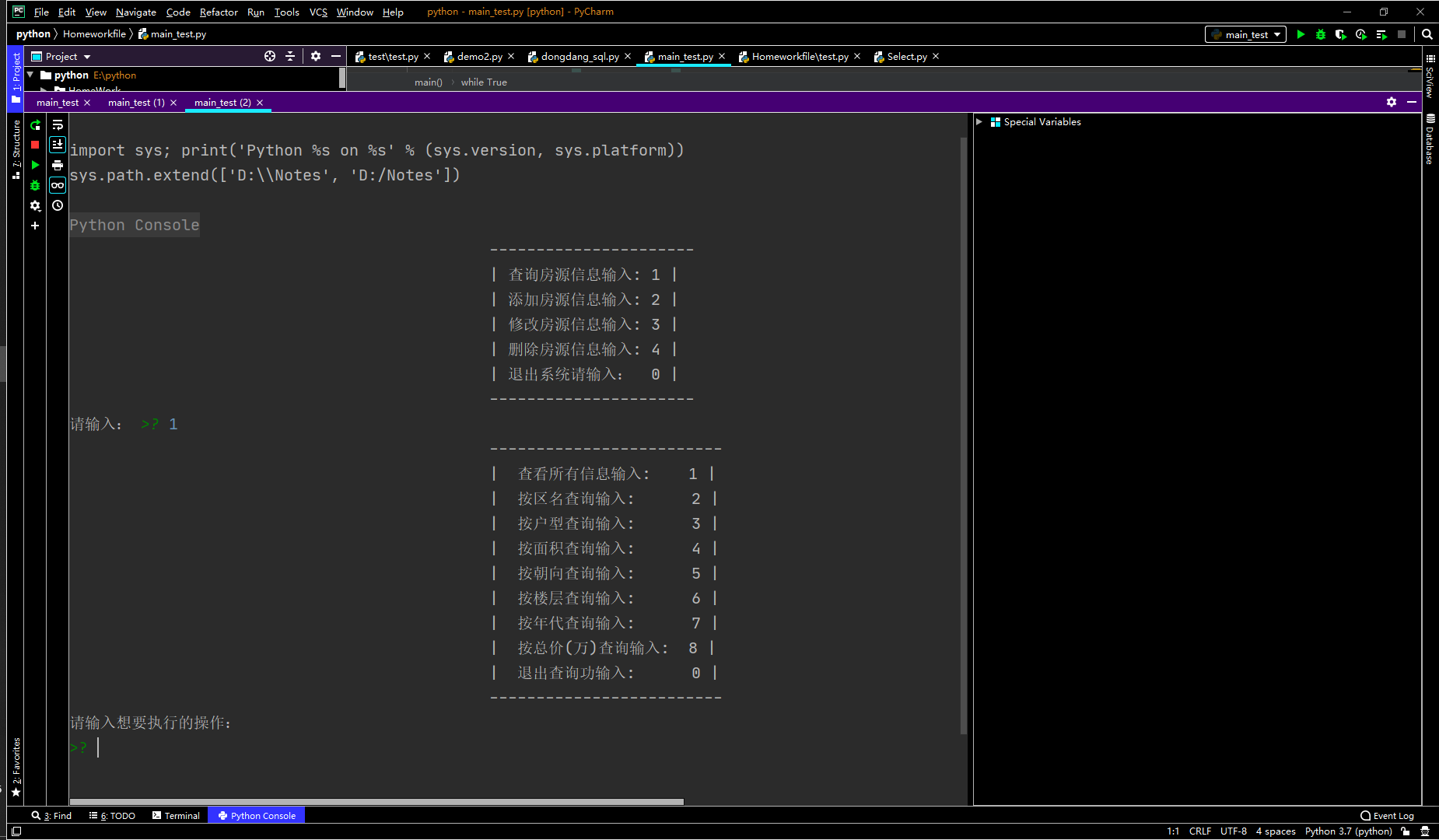Open Python 3.7 interpreter selector
The image size is (1439, 840).
[1348, 831]
